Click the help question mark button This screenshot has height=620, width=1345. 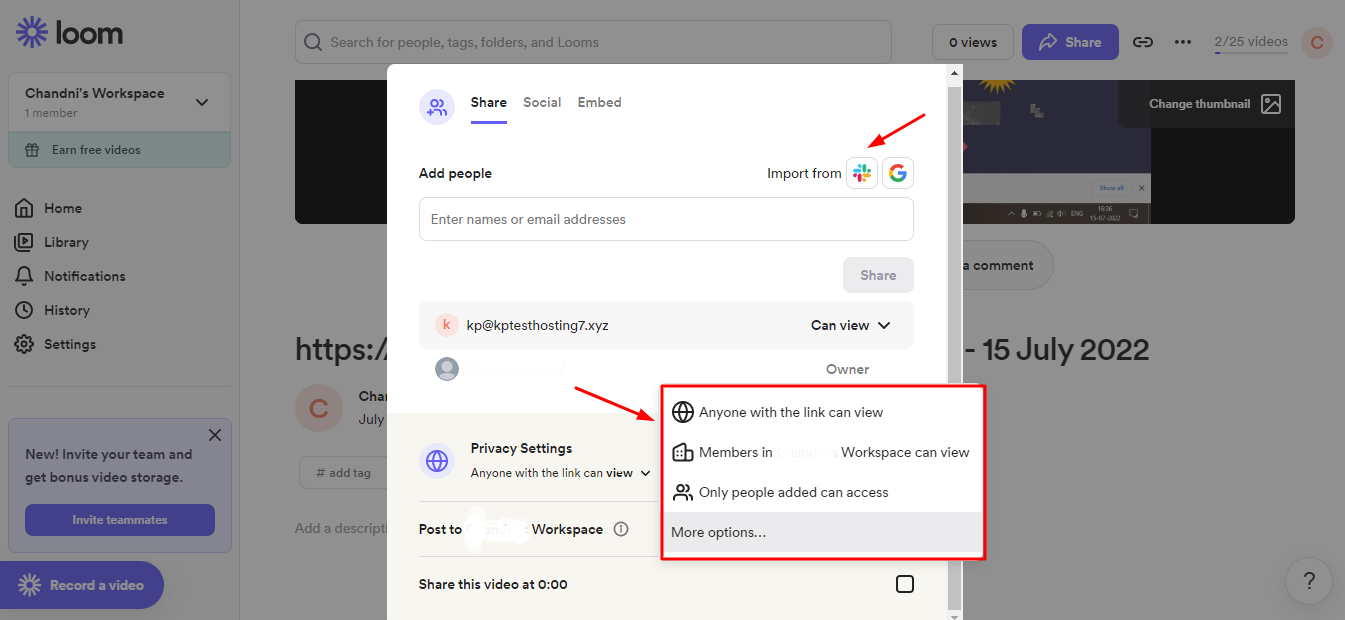[1309, 580]
